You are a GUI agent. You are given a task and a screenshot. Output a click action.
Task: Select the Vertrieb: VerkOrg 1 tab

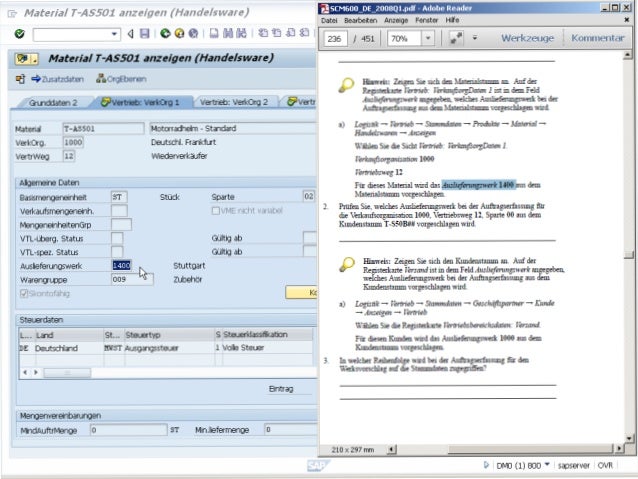coord(140,102)
